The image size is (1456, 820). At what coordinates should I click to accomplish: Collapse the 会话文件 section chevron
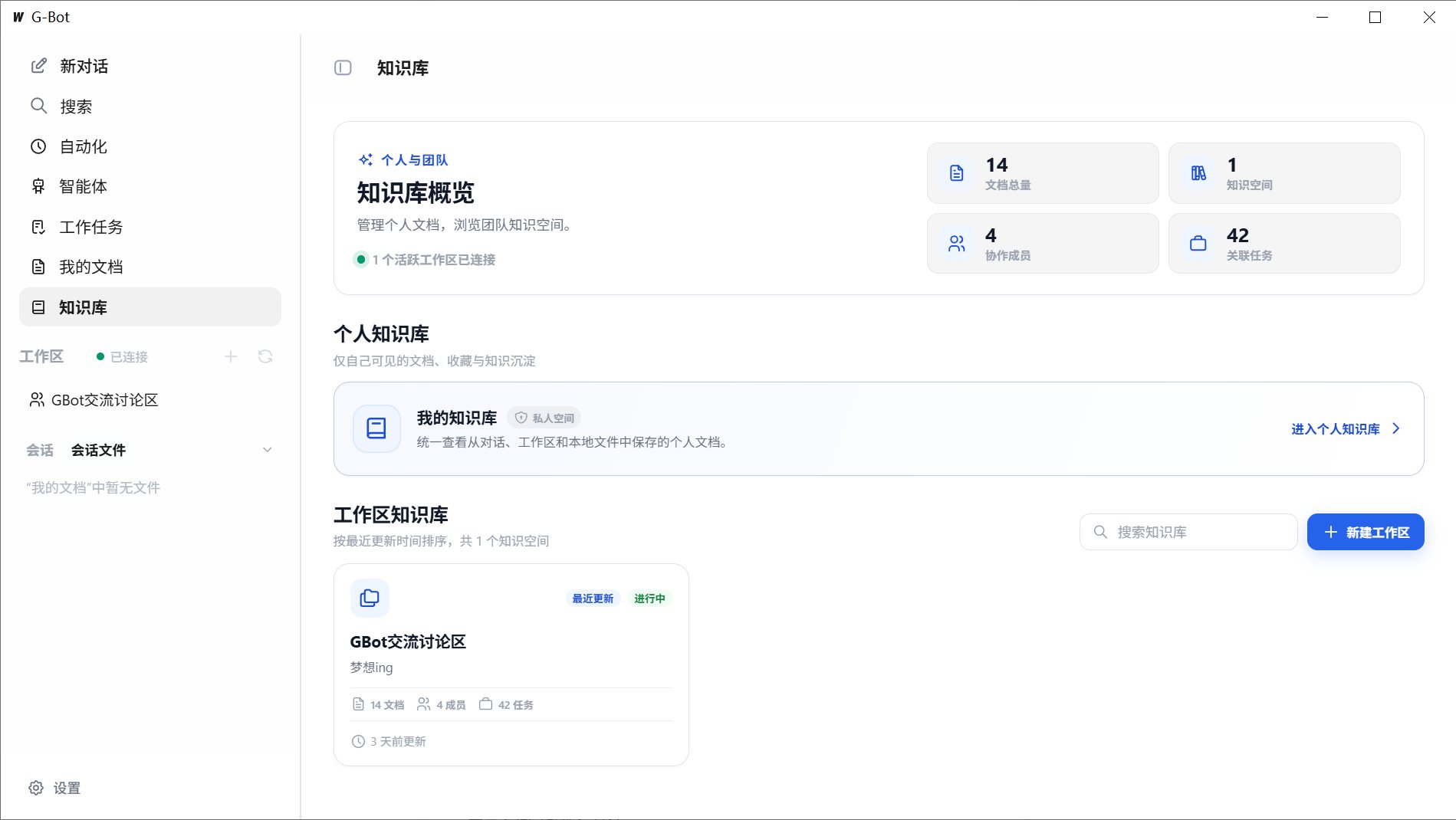(x=268, y=450)
